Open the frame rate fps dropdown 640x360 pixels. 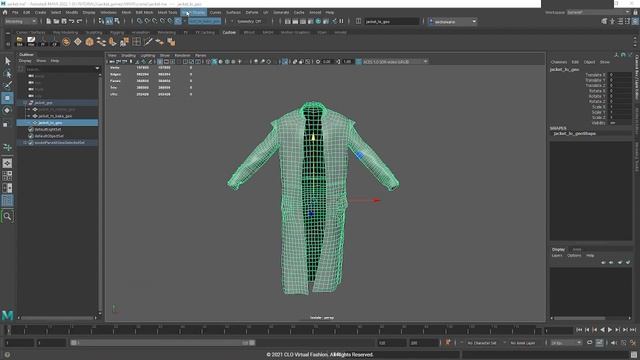click(566, 343)
